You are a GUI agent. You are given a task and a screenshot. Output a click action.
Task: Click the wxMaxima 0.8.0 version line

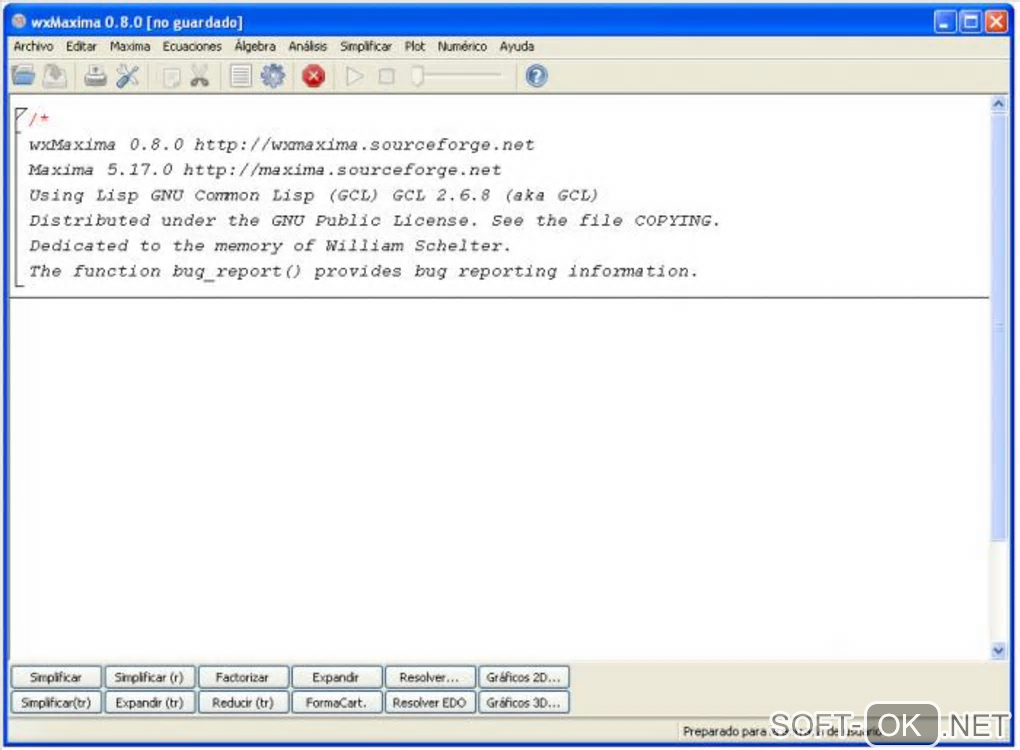pos(282,144)
